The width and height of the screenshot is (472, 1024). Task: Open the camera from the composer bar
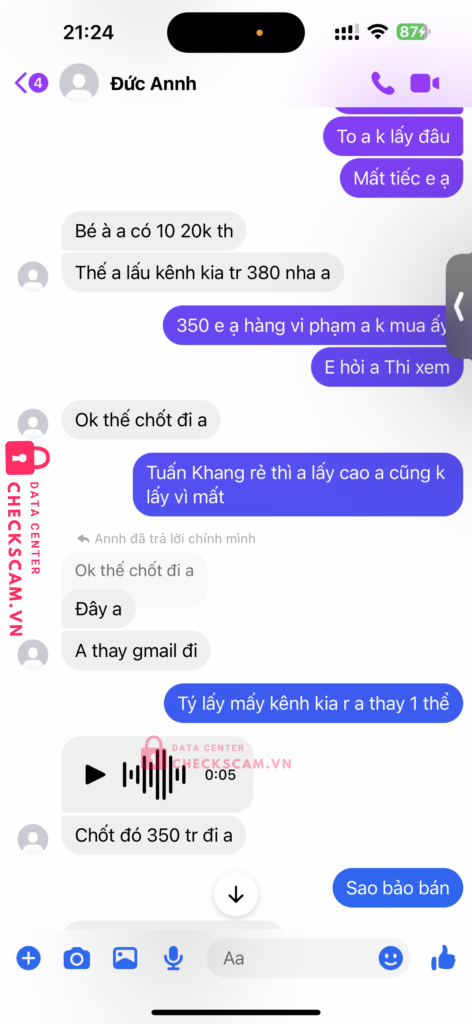point(76,959)
